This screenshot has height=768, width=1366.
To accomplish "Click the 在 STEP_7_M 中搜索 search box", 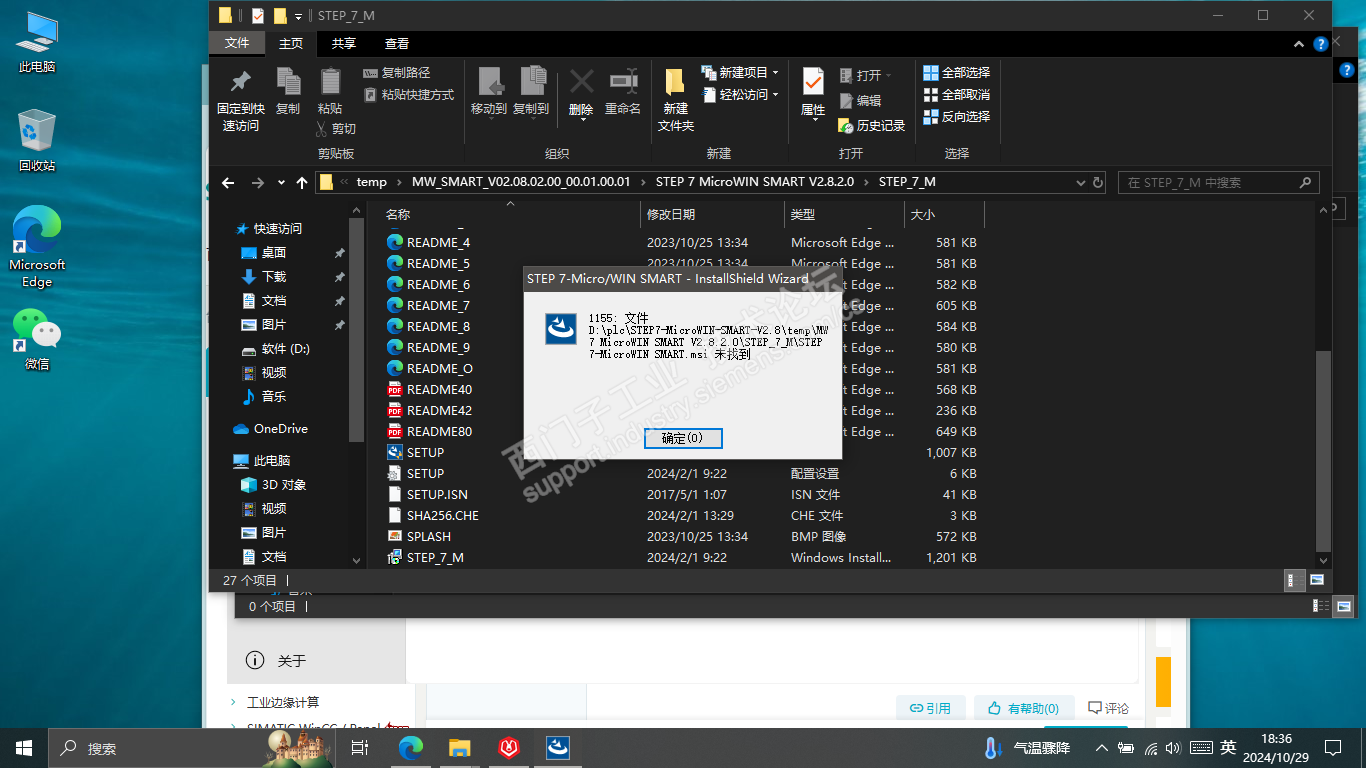I will pyautogui.click(x=1218, y=183).
